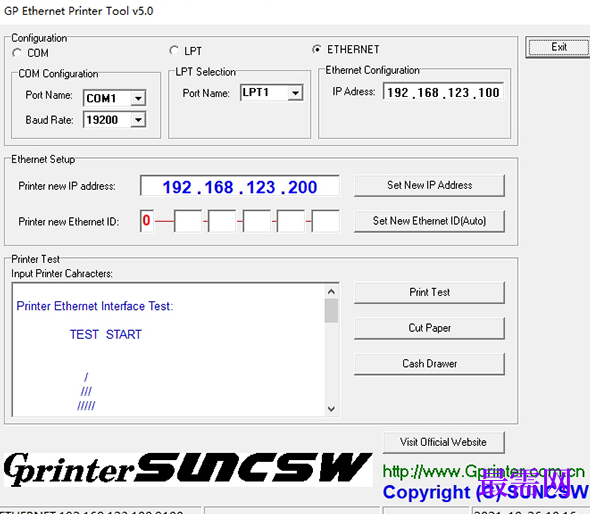Click Set New Ethernet ID(Auto) button
590x514 pixels.
click(429, 221)
